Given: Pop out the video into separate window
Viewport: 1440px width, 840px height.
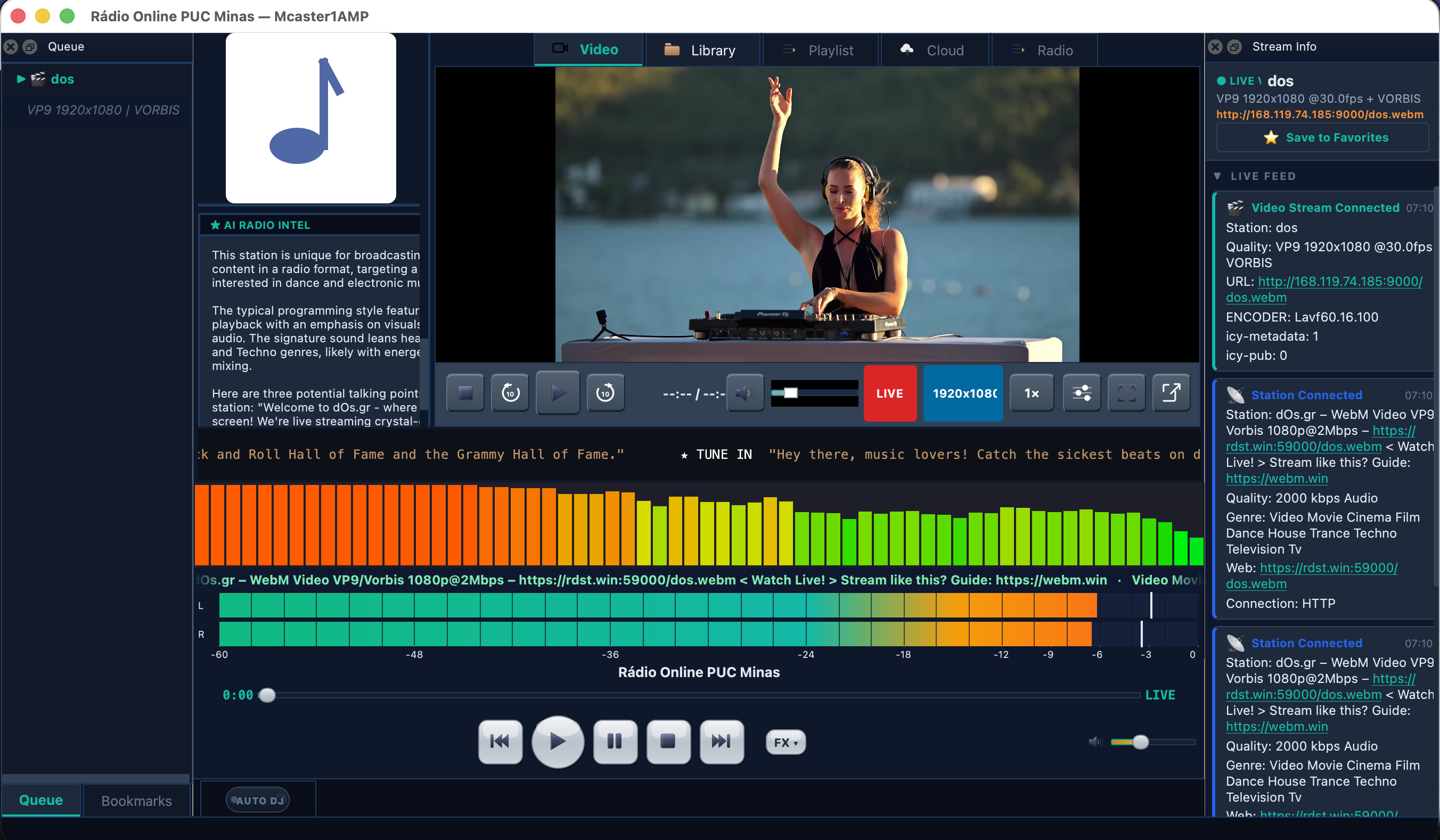Looking at the screenshot, I should 1172,393.
